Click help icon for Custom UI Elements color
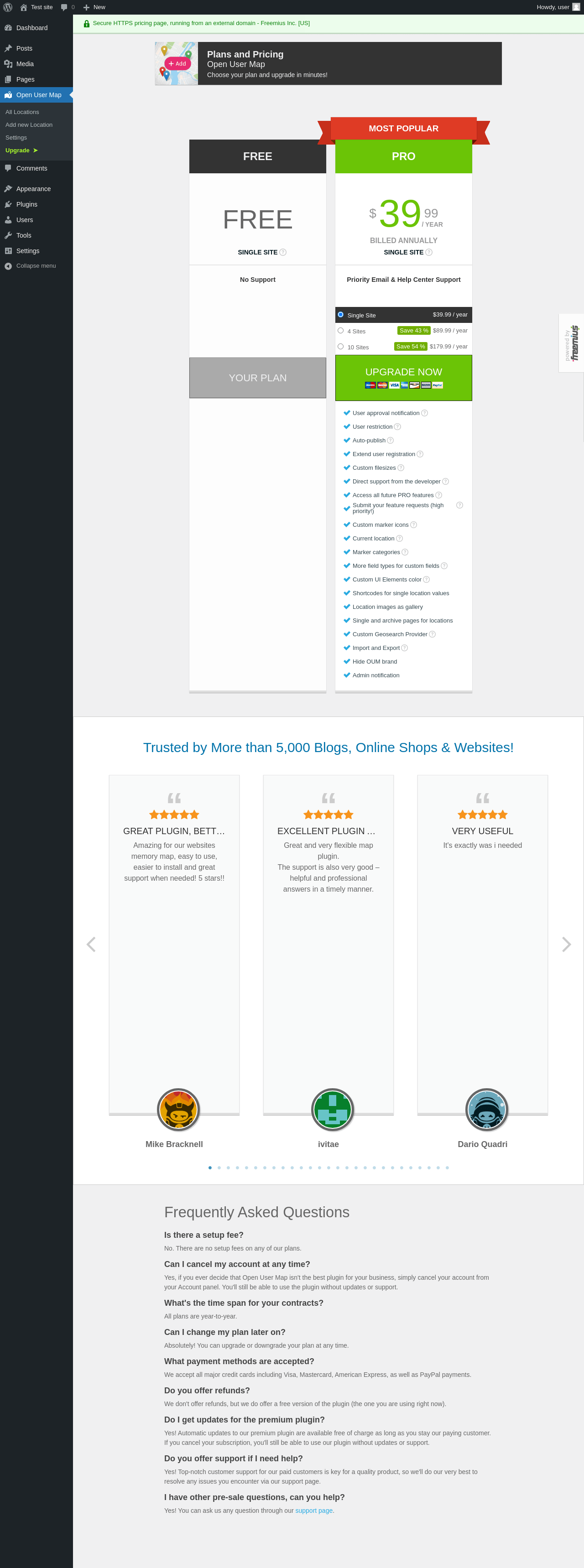584x1568 pixels. coord(426,580)
